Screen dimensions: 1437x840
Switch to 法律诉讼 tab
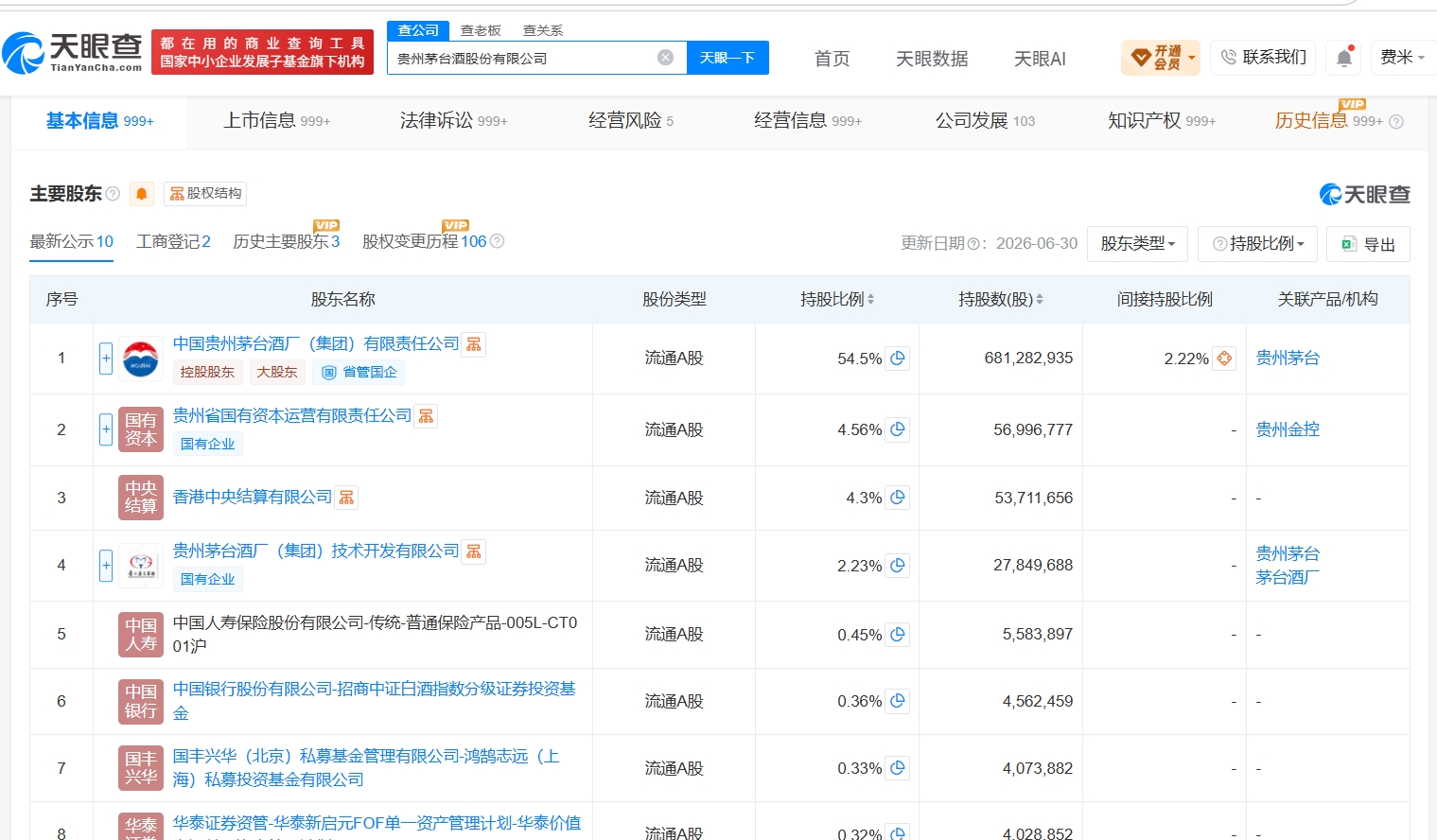coord(453,121)
